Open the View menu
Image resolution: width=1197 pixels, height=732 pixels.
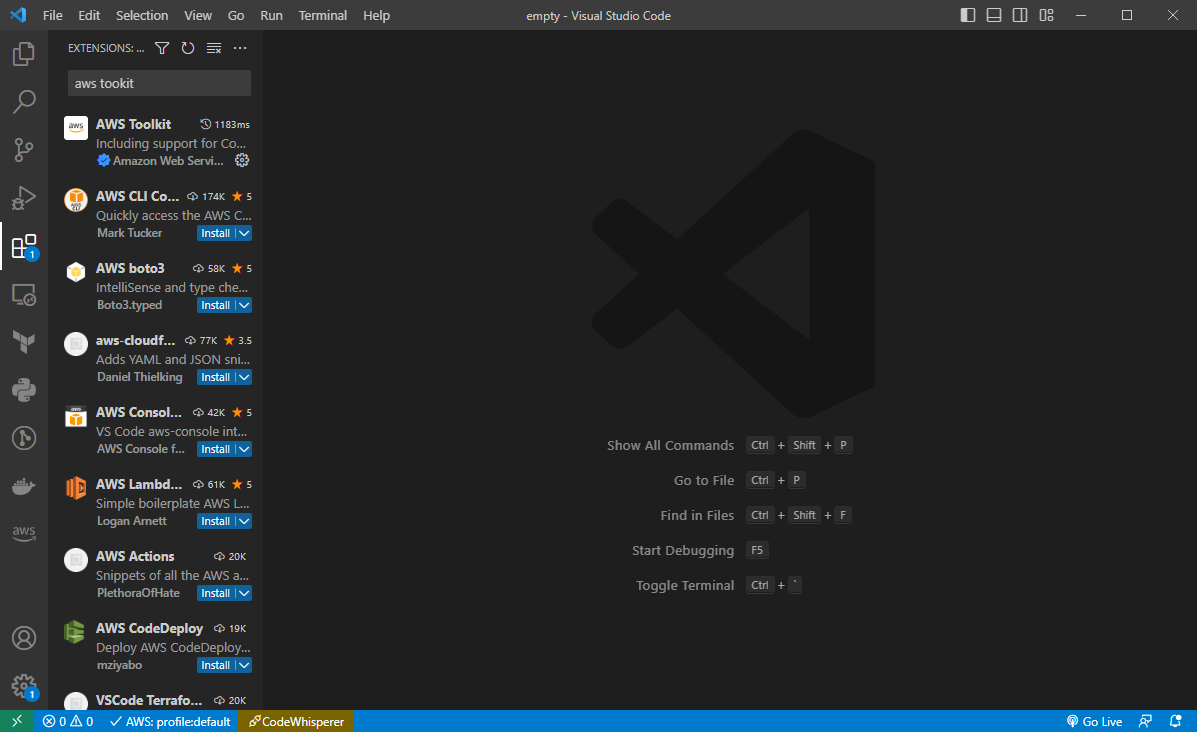coord(198,15)
